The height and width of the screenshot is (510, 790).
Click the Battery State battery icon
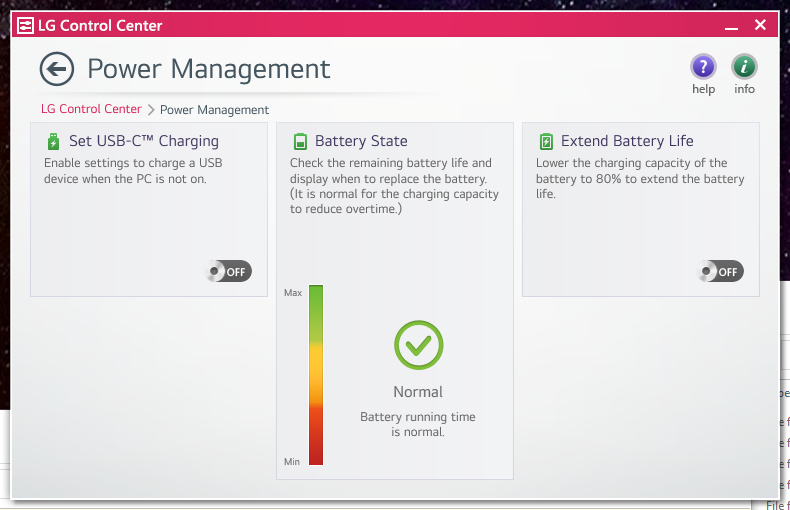pos(300,142)
